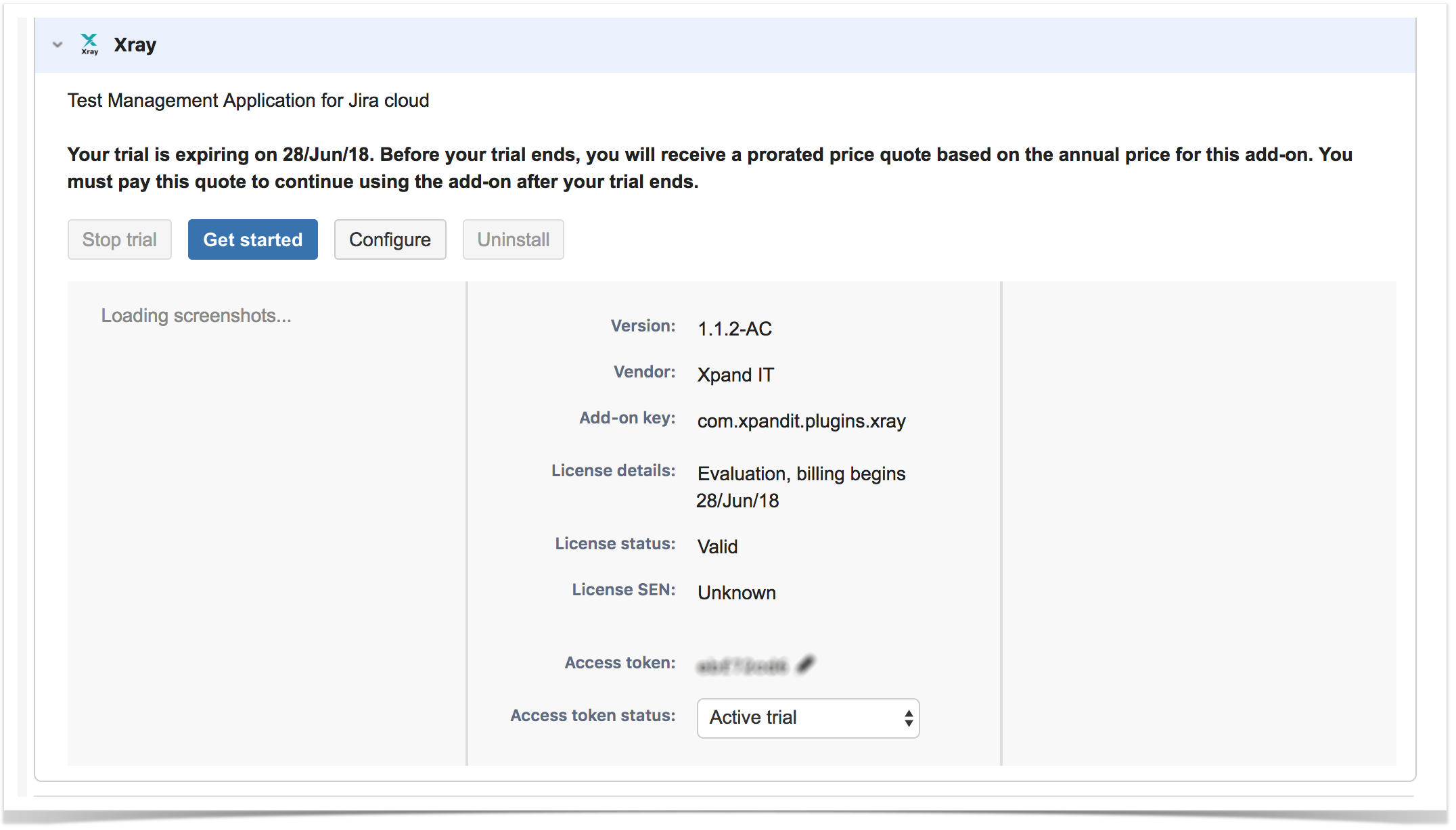Click the blurred access token value
This screenshot has width=1456, height=830.
click(742, 666)
